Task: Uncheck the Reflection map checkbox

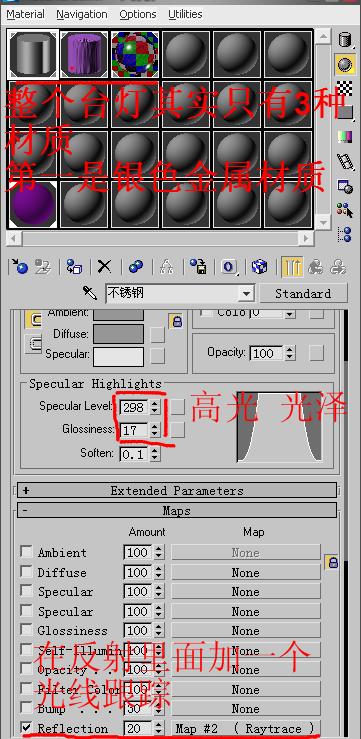Action: pyautogui.click(x=27, y=728)
